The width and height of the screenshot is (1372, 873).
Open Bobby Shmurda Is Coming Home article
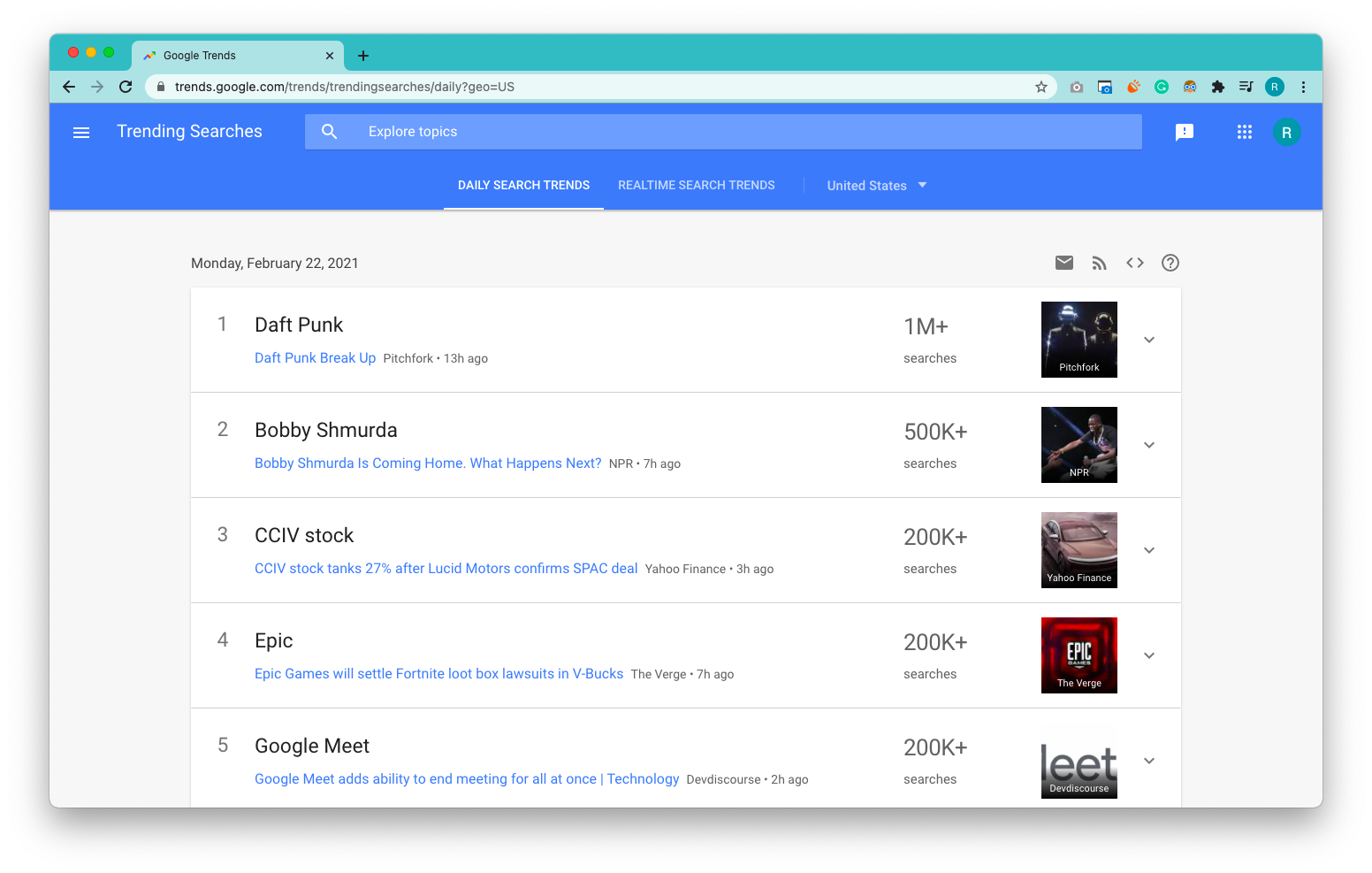coord(428,463)
